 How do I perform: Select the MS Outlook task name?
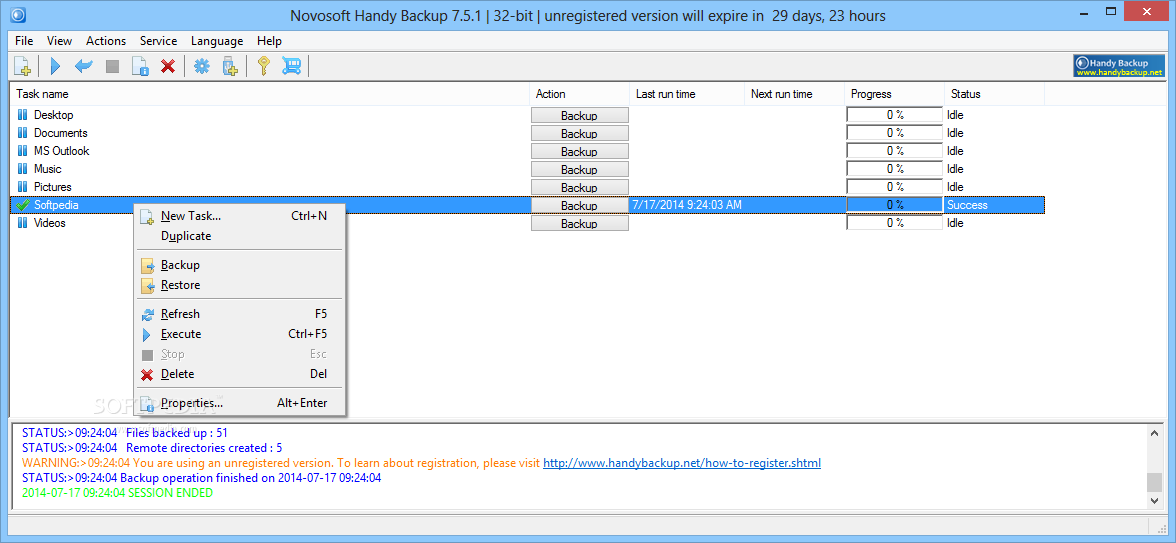[62, 151]
